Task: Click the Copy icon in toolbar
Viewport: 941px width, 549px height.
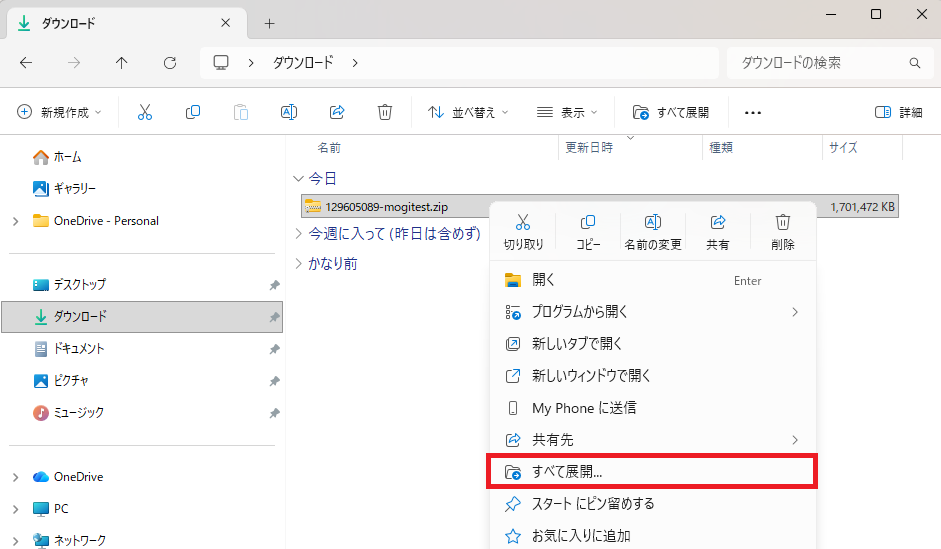Action: (193, 112)
